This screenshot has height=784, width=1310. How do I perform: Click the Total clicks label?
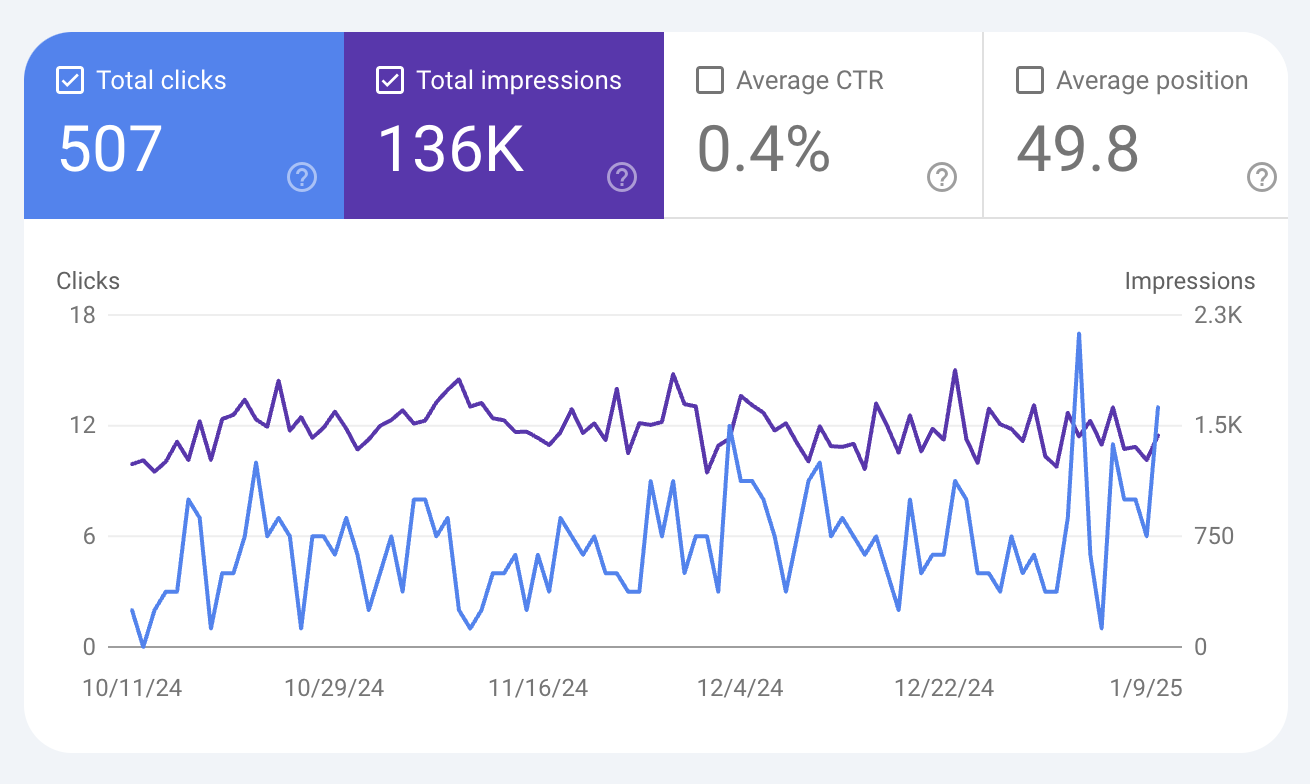[161, 80]
